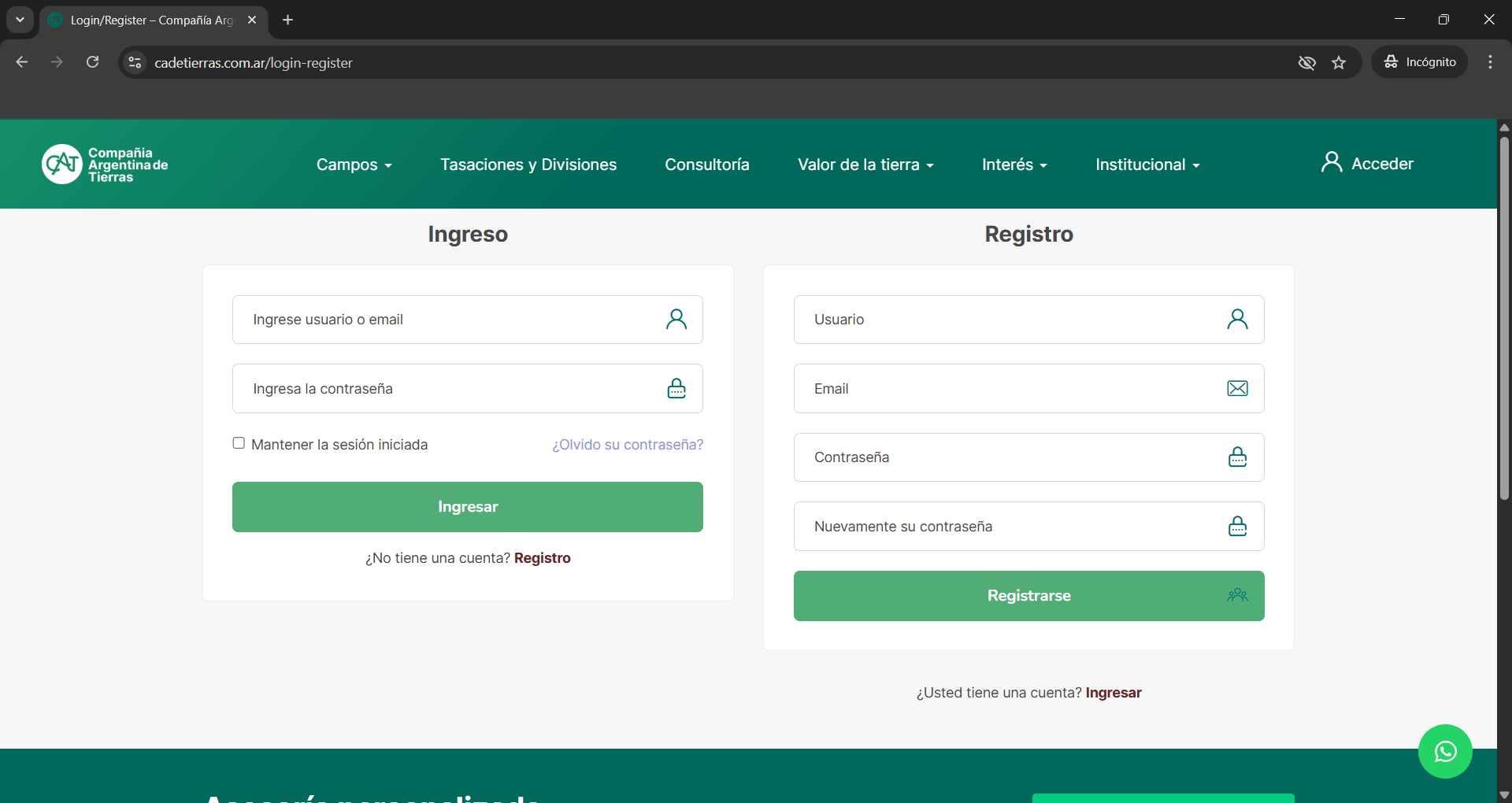This screenshot has height=803, width=1512.
Task: Expand the Campos dropdown menu
Action: (x=354, y=165)
